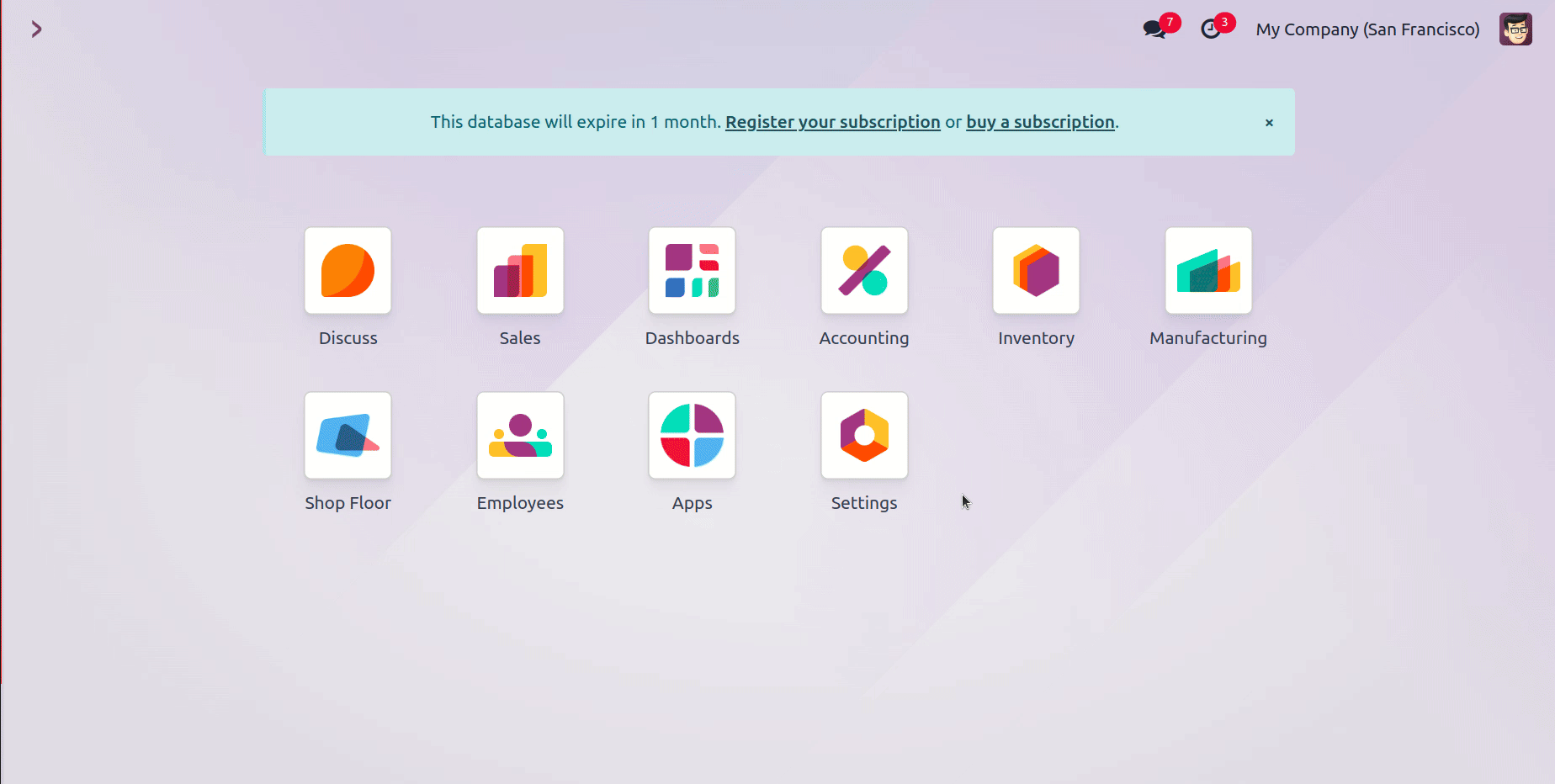The height and width of the screenshot is (784, 1555).
Task: Open the Apps module icon
Action: tap(692, 436)
